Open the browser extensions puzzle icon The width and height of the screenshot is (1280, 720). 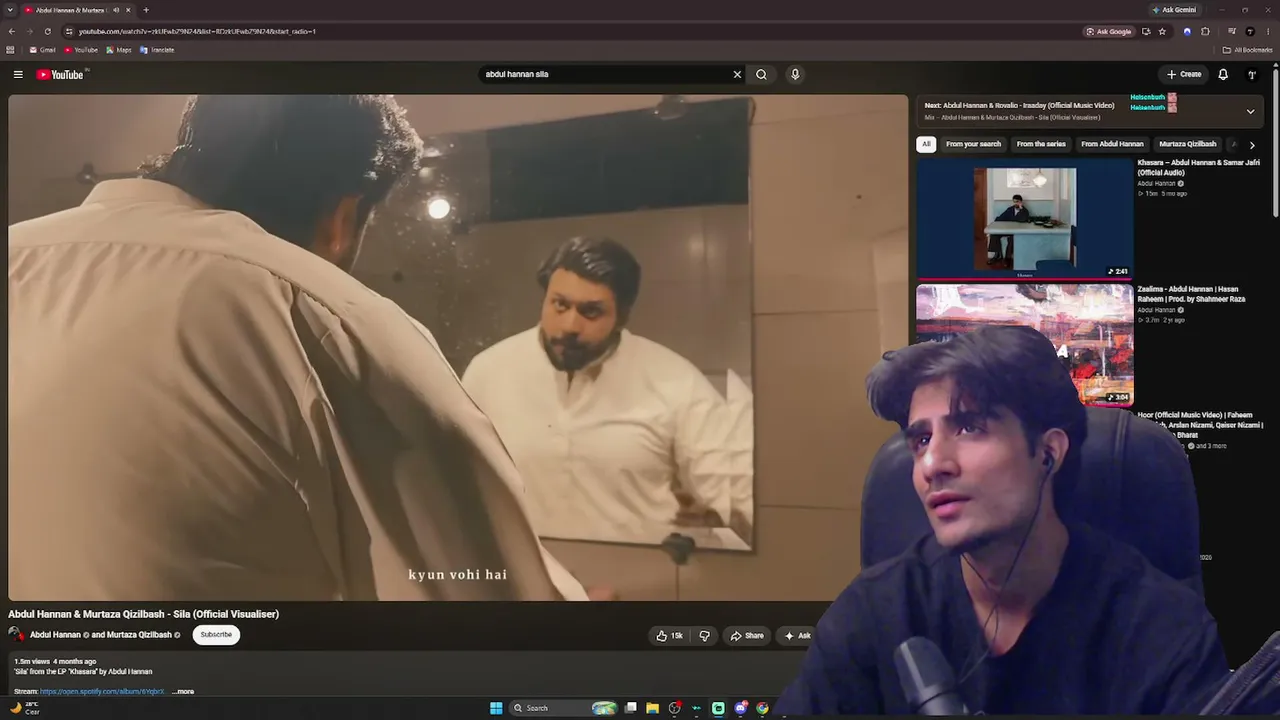click(1205, 31)
